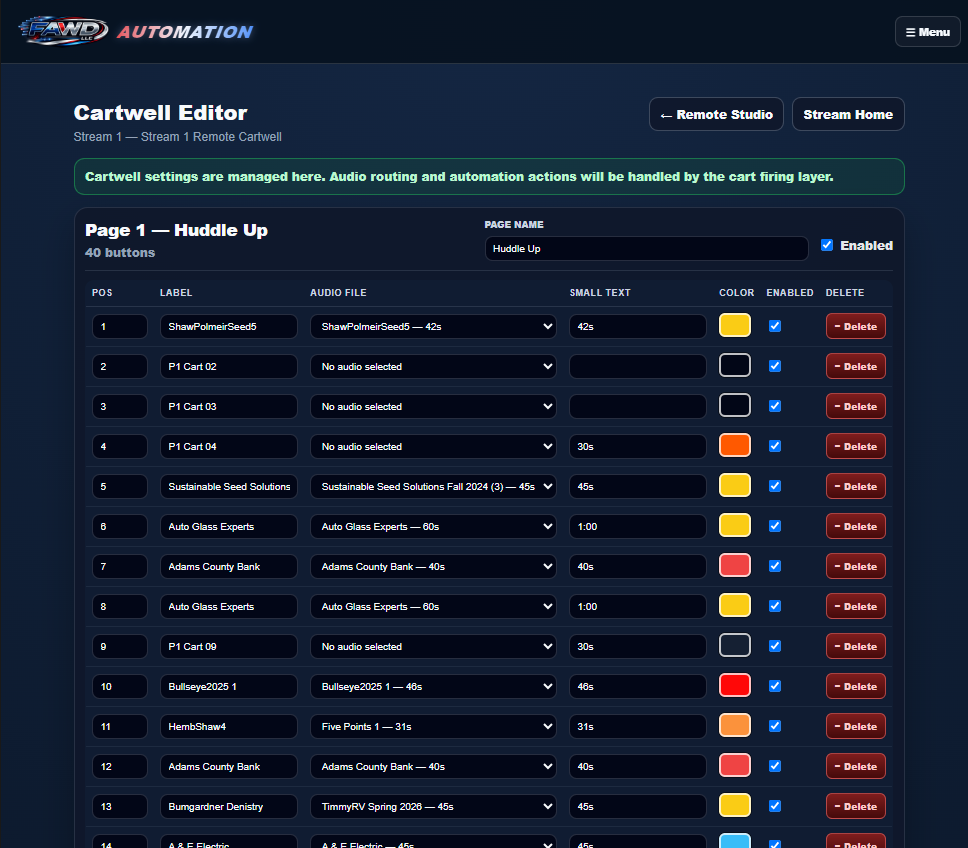Open color swatch for row 7 Adams County Bank
968x848 pixels.
click(x=735, y=565)
